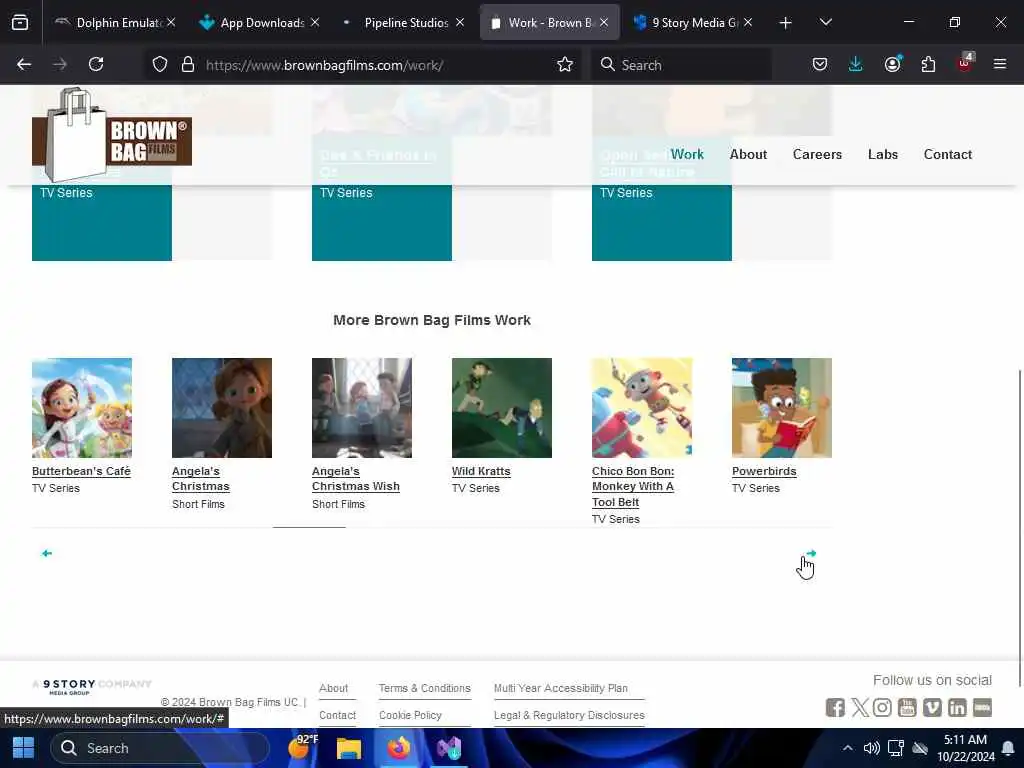Open Windows notifications bell
The image size is (1024, 768).
tap(1008, 748)
